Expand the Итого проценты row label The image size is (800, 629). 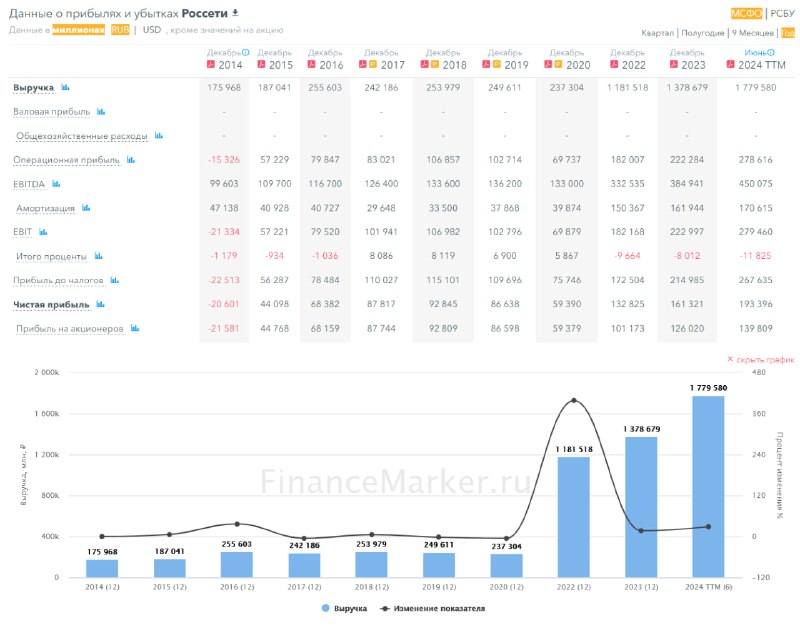(52, 256)
